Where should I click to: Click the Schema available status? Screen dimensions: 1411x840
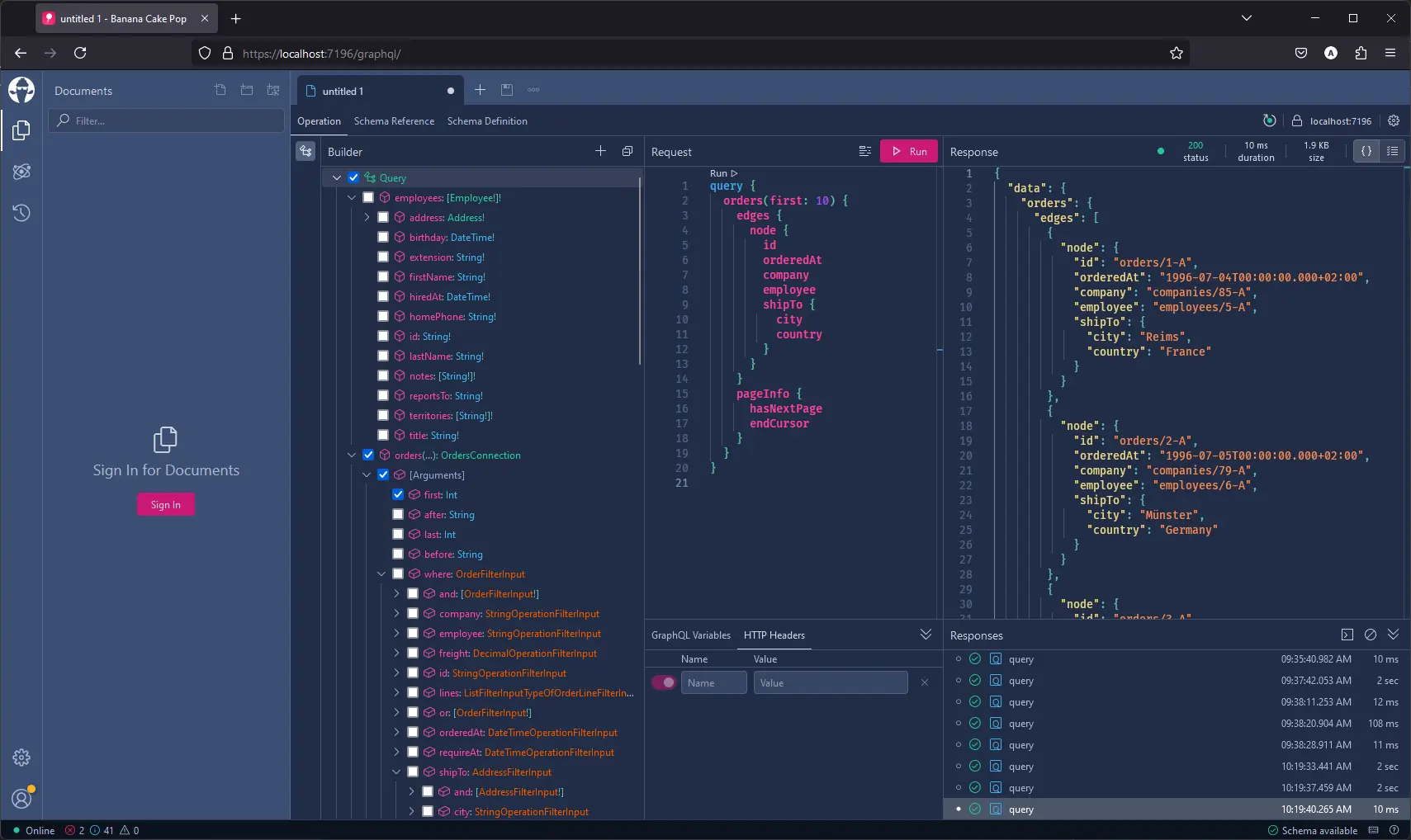click(1313, 830)
